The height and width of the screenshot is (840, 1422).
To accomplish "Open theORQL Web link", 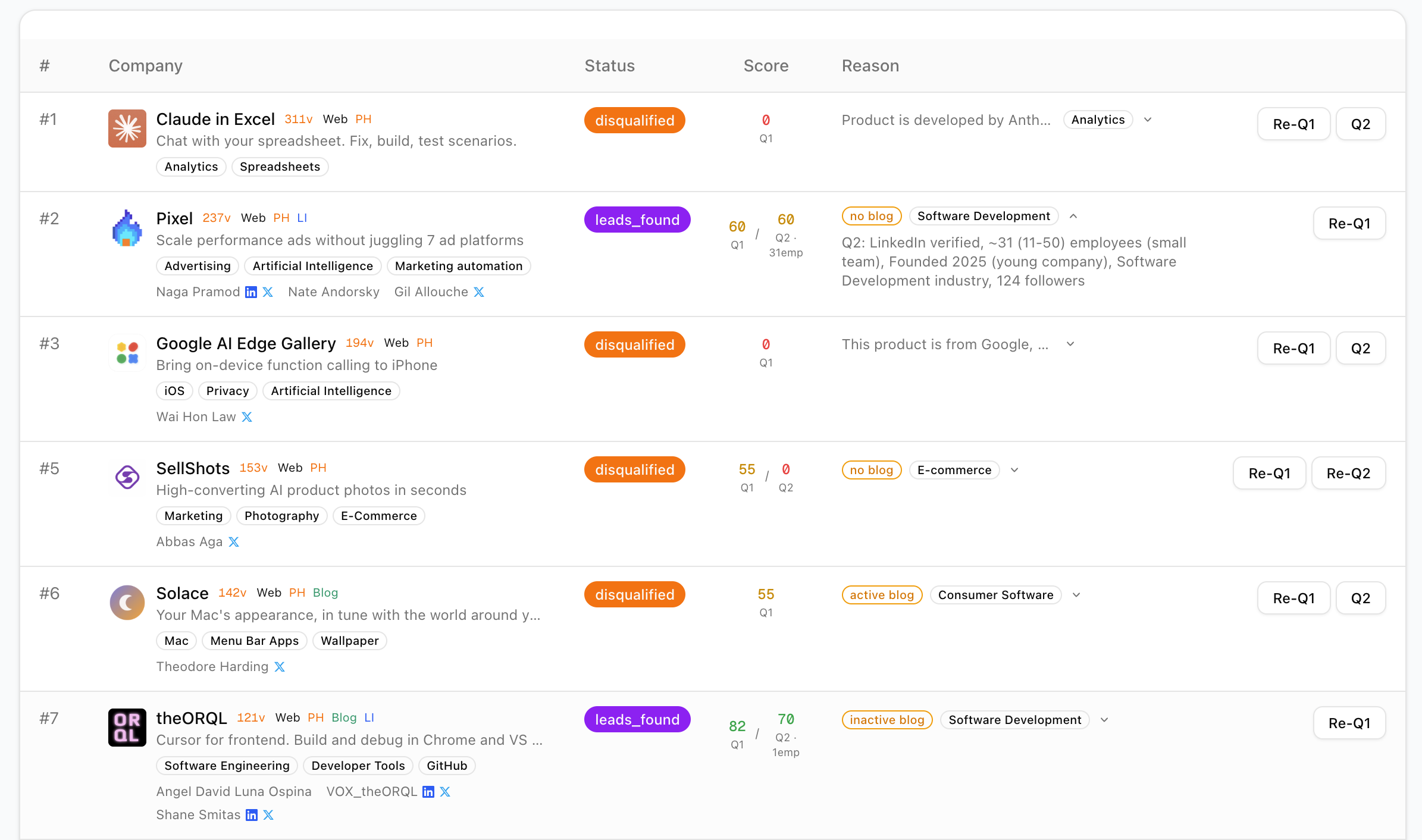I will click(287, 717).
